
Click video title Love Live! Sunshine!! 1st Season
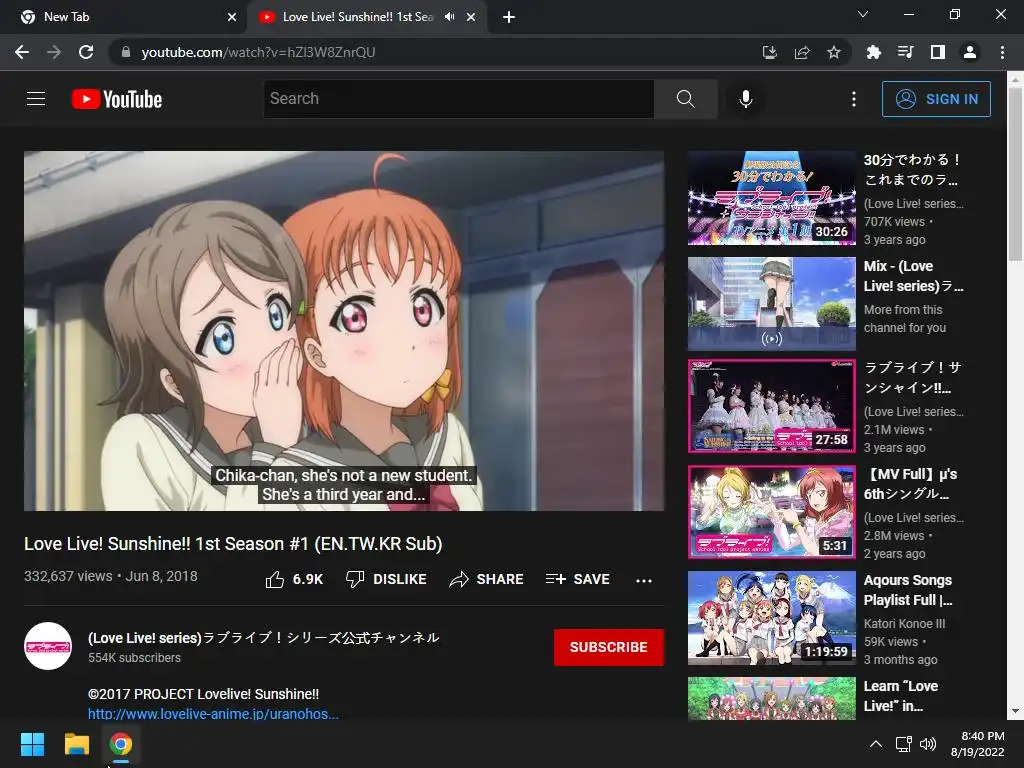233,544
